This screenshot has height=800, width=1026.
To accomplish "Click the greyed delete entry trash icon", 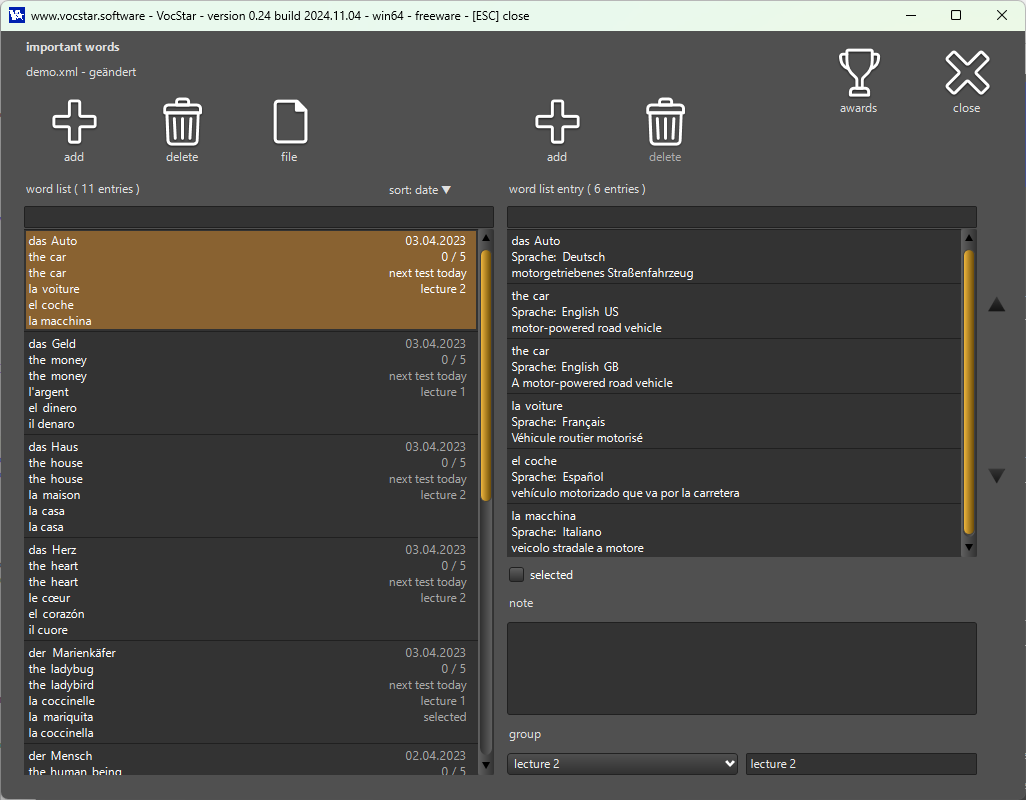I will coord(665,122).
